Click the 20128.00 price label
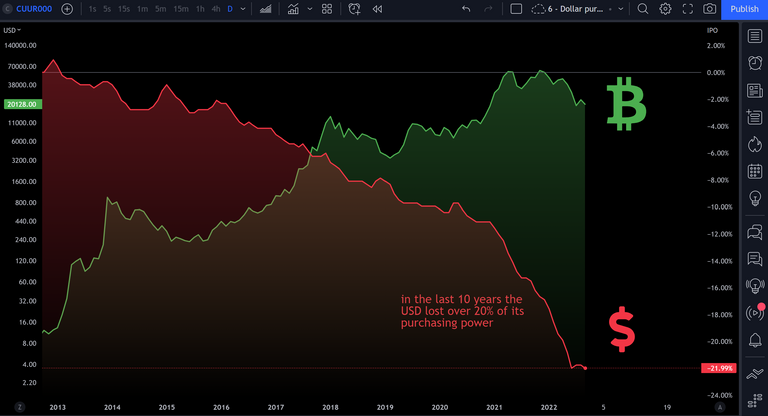The image size is (768, 416). click(x=23, y=104)
